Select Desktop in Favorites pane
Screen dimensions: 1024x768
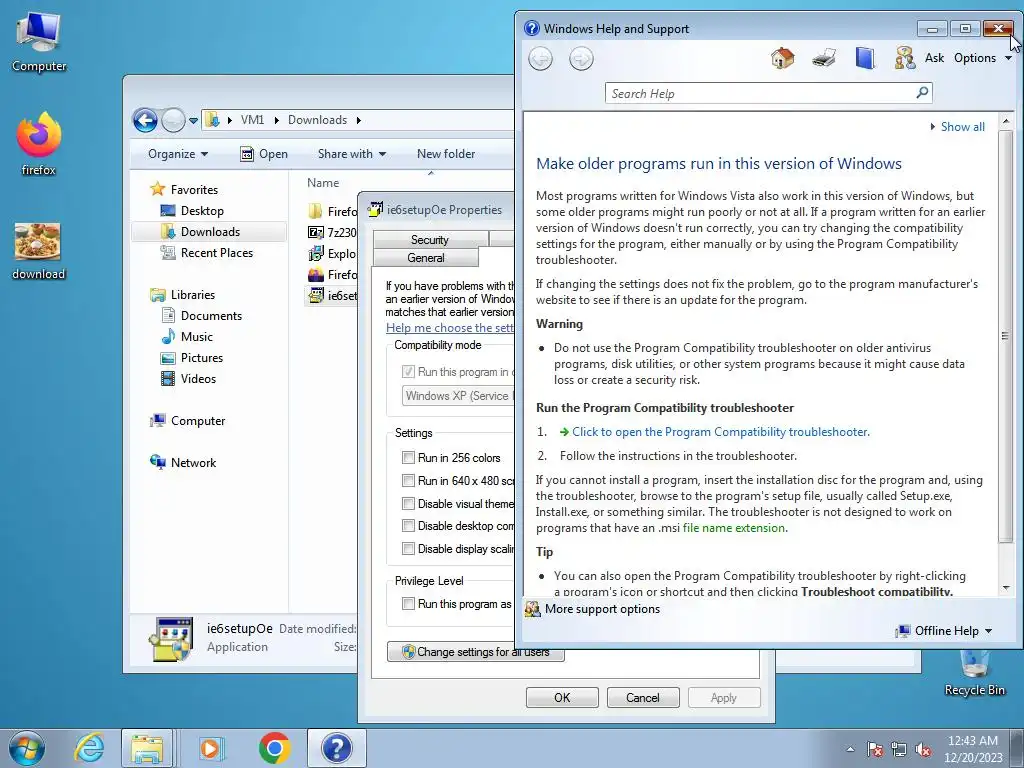click(202, 211)
